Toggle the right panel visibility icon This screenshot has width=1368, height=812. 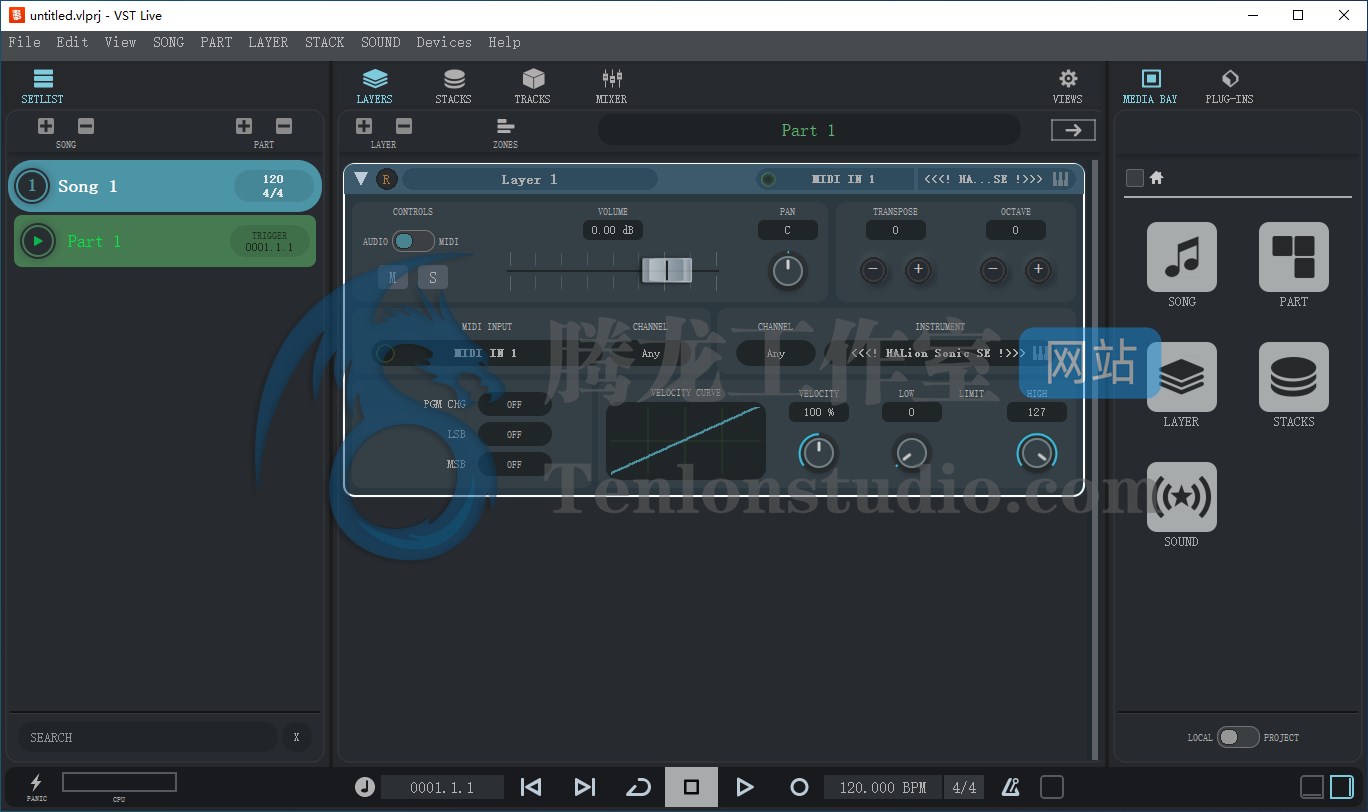point(1342,787)
